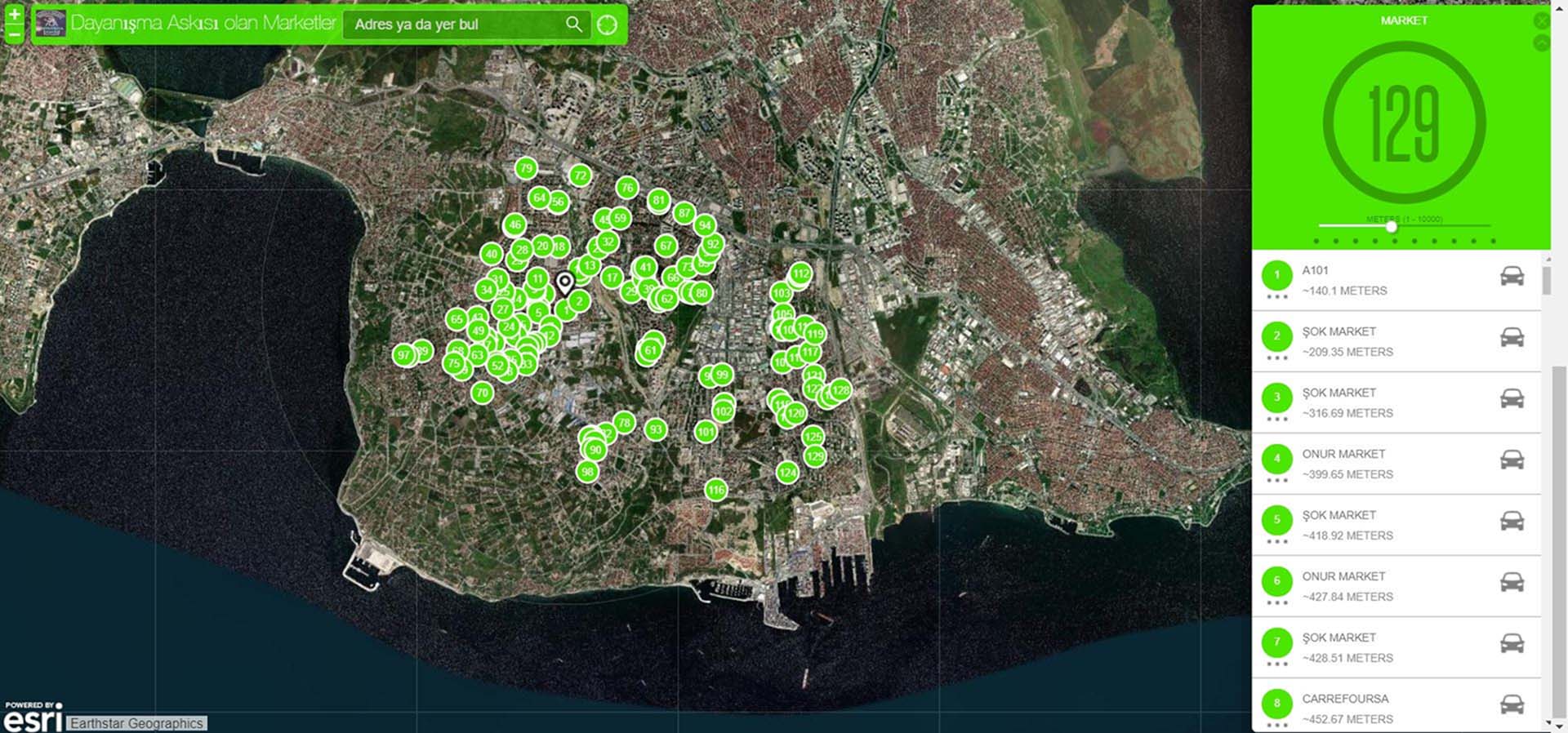Click map marker number 93
The width and height of the screenshot is (1568, 733).
[656, 429]
